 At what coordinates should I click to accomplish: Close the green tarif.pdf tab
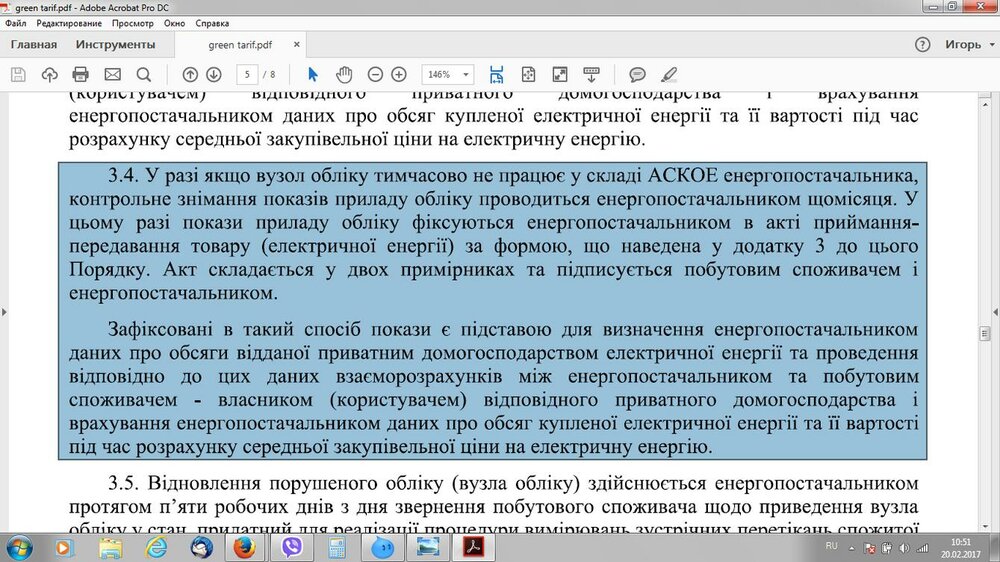tap(297, 45)
